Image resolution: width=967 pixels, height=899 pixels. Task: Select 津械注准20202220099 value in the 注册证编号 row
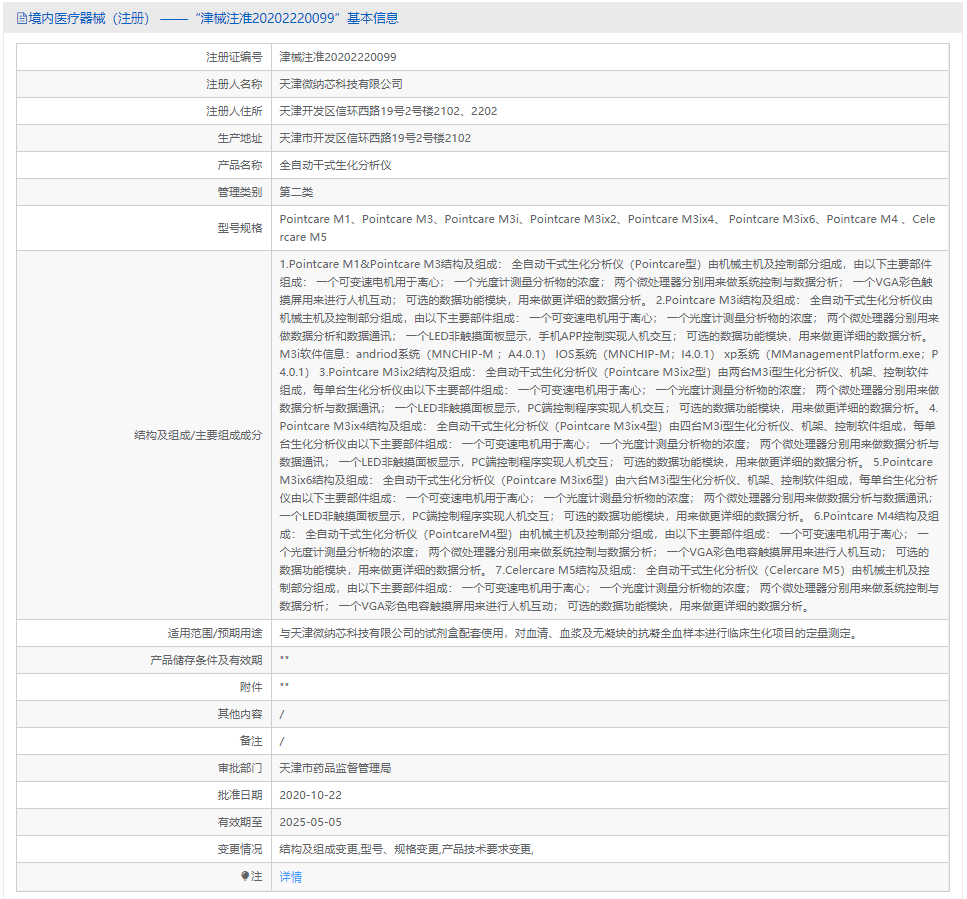click(x=338, y=57)
